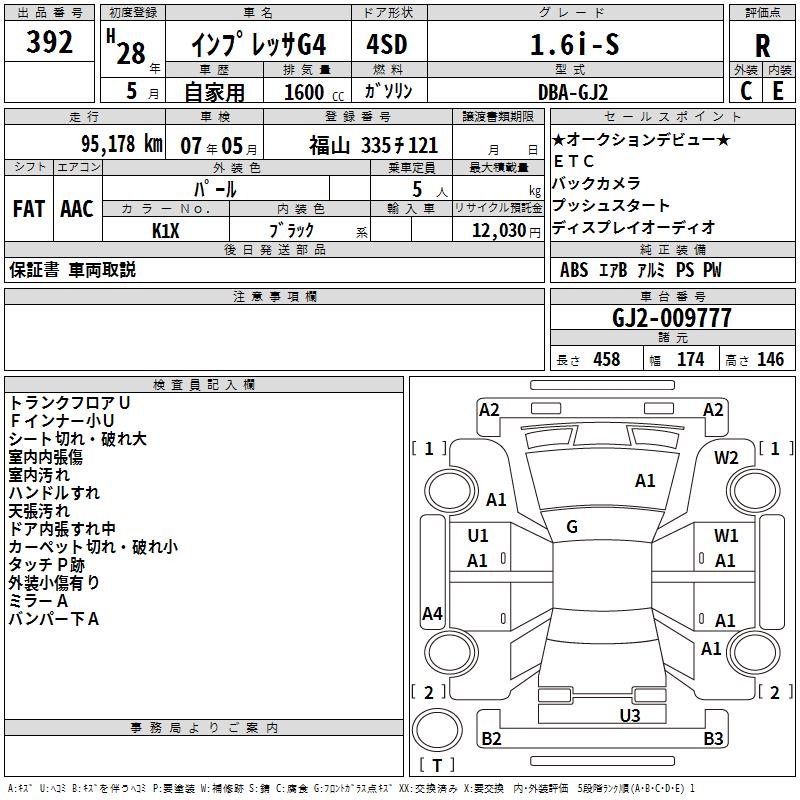This screenshot has height=800, width=800.
Task: Select the バックカメラ sales point
Action: point(596,183)
